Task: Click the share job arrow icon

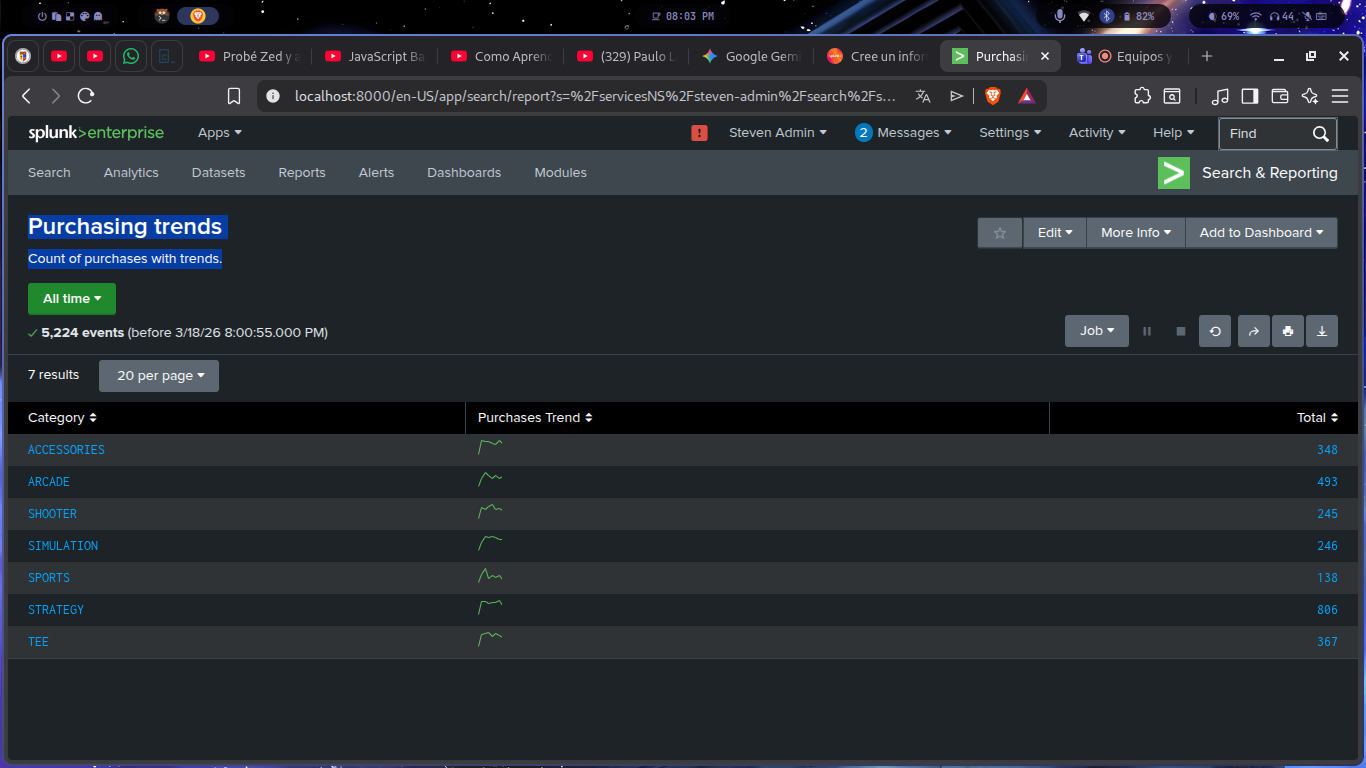Action: point(1253,331)
